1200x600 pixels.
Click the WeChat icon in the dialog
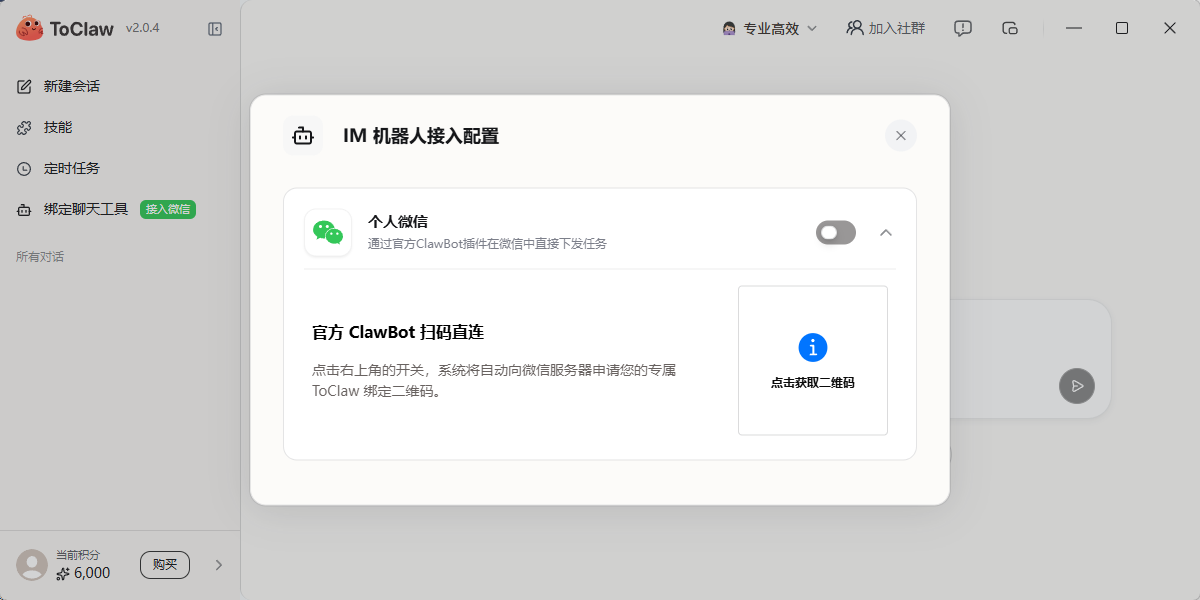coord(328,232)
